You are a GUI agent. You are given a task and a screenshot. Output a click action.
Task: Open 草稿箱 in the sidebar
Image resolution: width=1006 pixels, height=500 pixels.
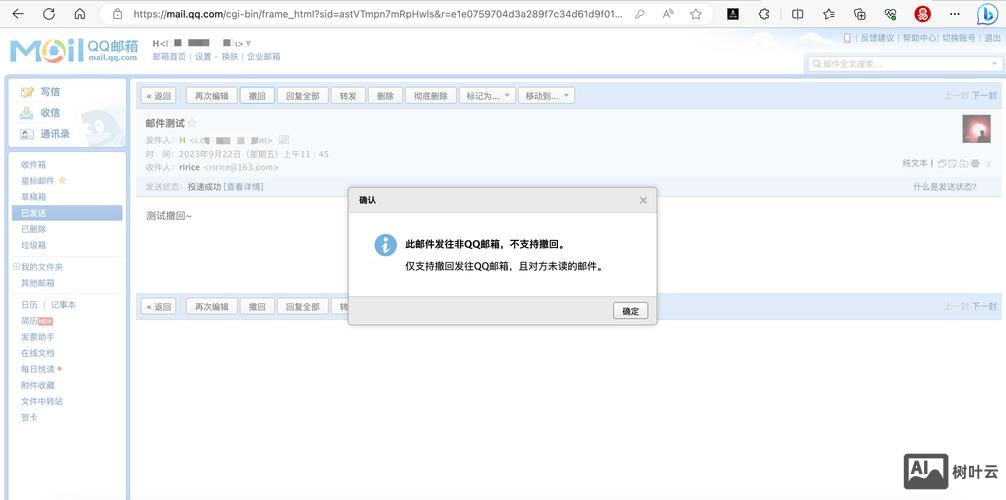(x=33, y=197)
